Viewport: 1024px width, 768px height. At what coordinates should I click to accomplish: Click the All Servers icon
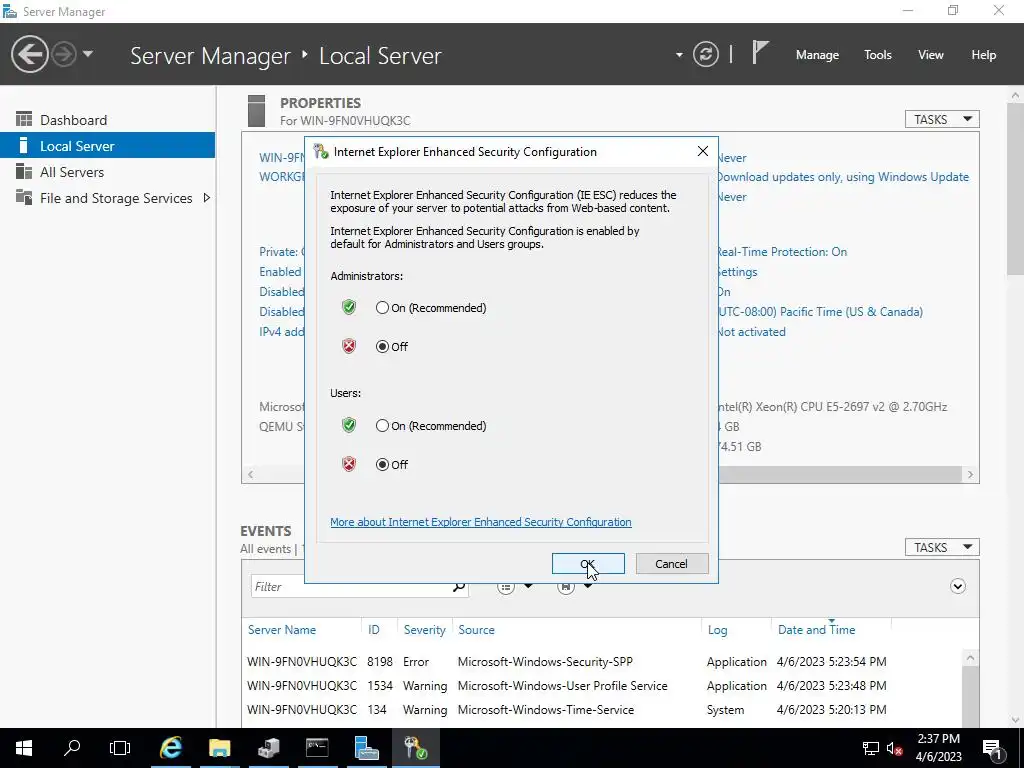[x=24, y=171]
